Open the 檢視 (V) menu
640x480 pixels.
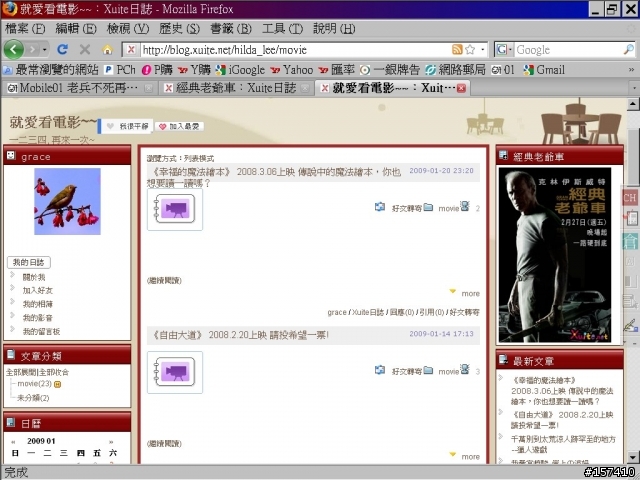click(128, 29)
